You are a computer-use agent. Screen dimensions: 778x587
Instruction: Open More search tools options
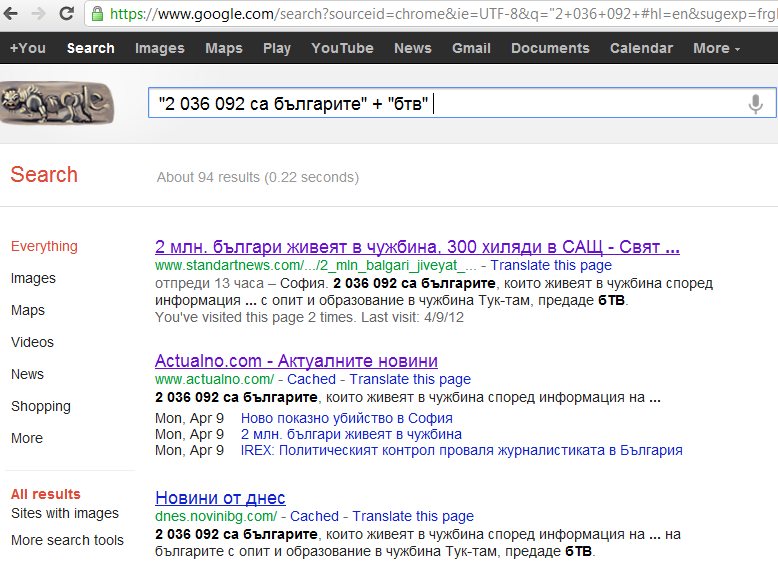click(67, 540)
